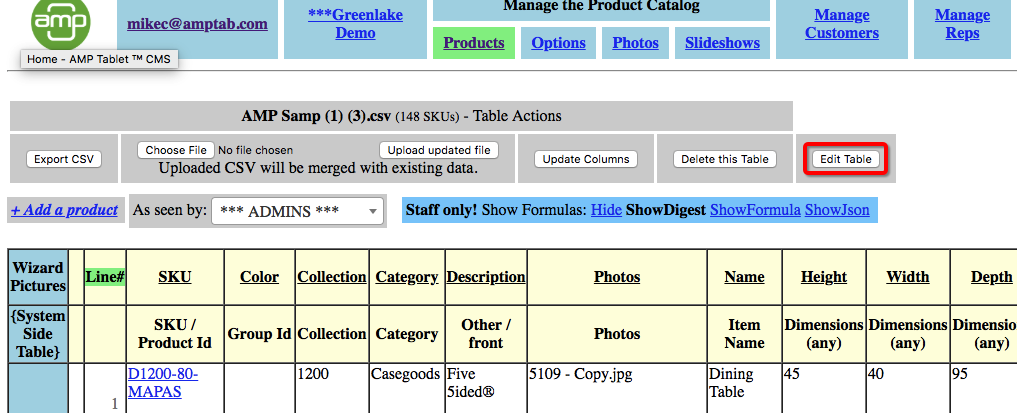Image resolution: width=1017 pixels, height=413 pixels.
Task: Click the width value 40 cell
Action: click(907, 388)
